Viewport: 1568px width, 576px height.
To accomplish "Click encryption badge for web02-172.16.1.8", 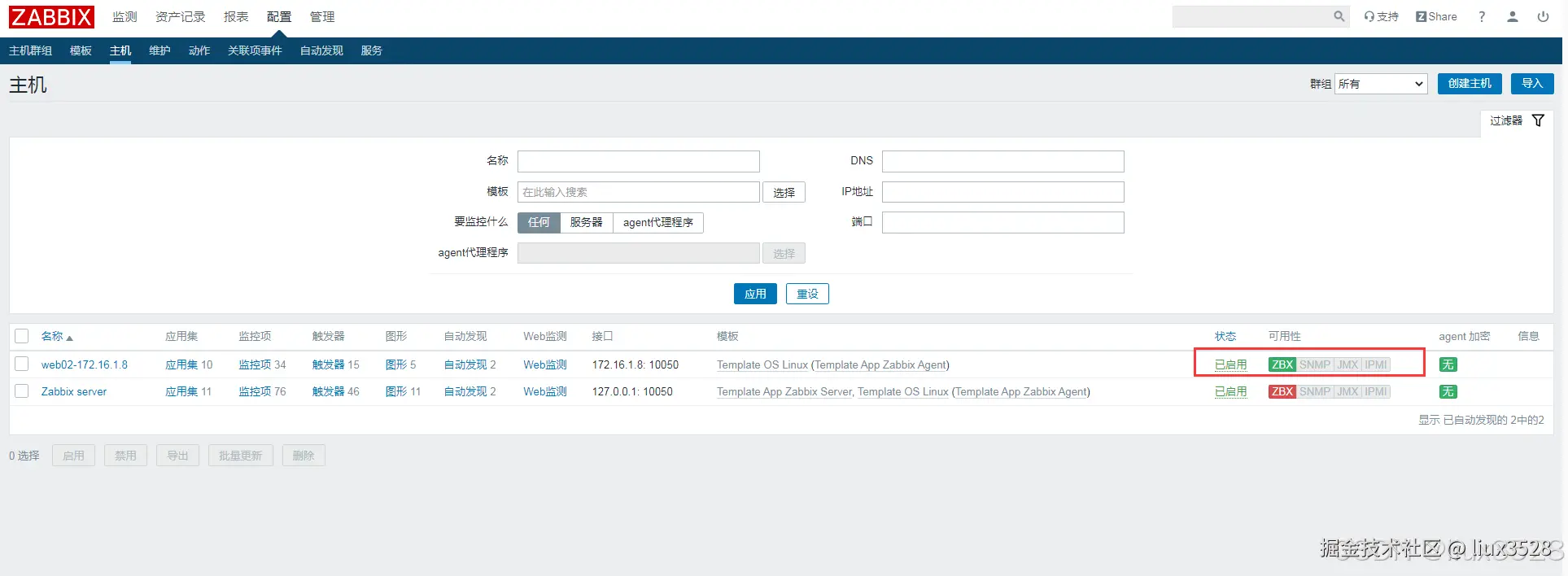I will click(1448, 364).
